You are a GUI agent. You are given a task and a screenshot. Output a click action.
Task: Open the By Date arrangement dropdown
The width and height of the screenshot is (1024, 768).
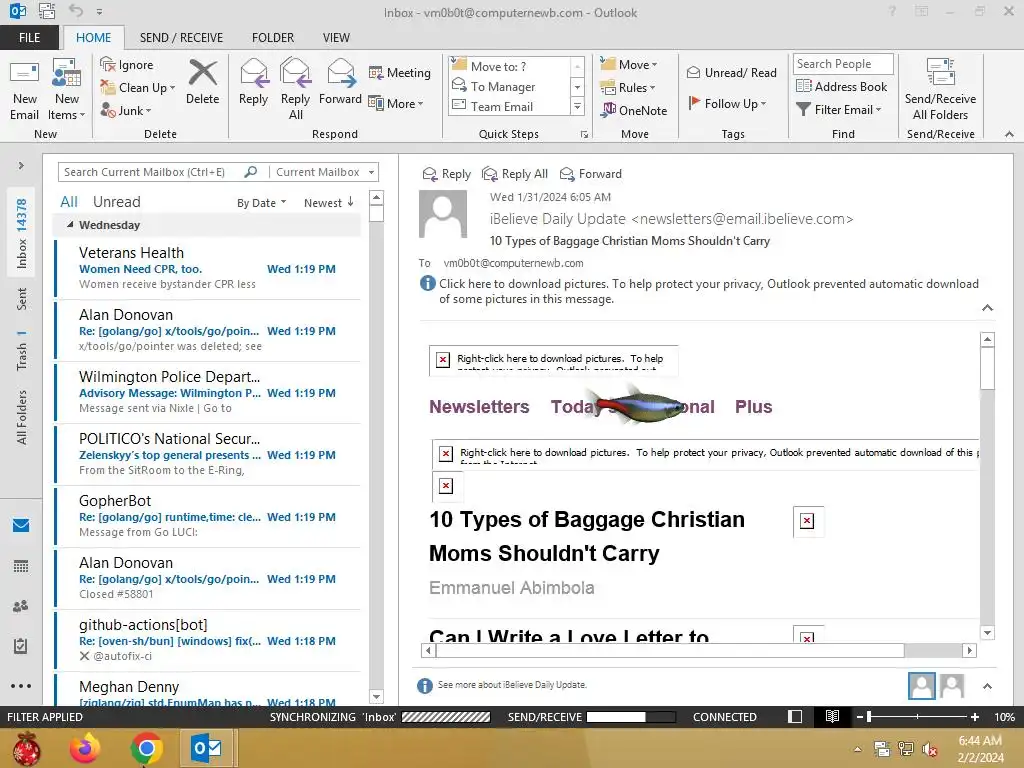tap(261, 202)
